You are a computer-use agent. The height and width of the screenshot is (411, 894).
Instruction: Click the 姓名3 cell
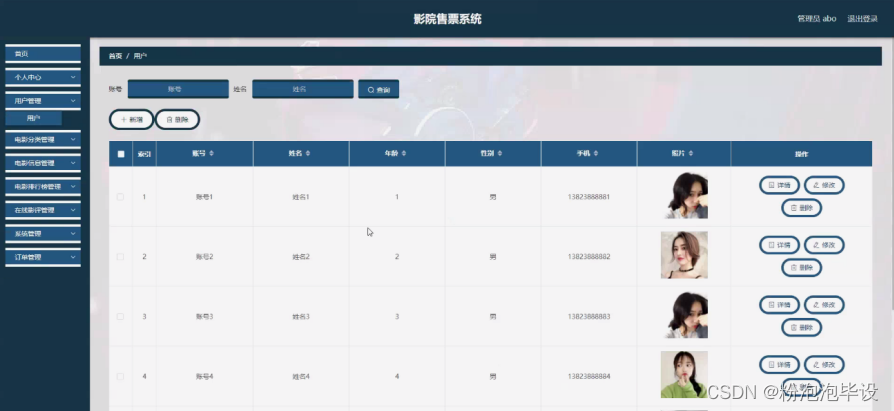click(300, 316)
